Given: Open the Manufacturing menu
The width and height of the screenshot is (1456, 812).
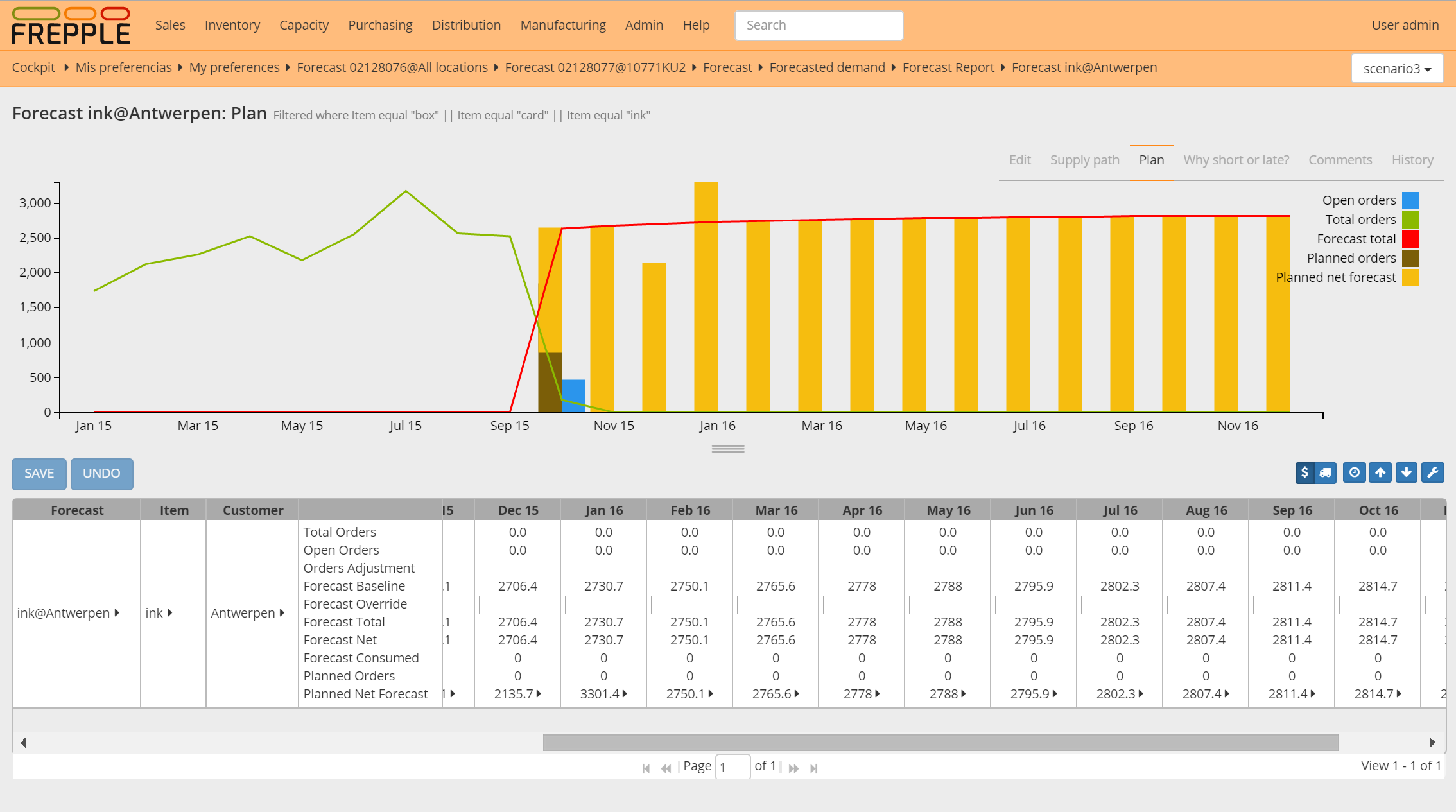Looking at the screenshot, I should [562, 25].
